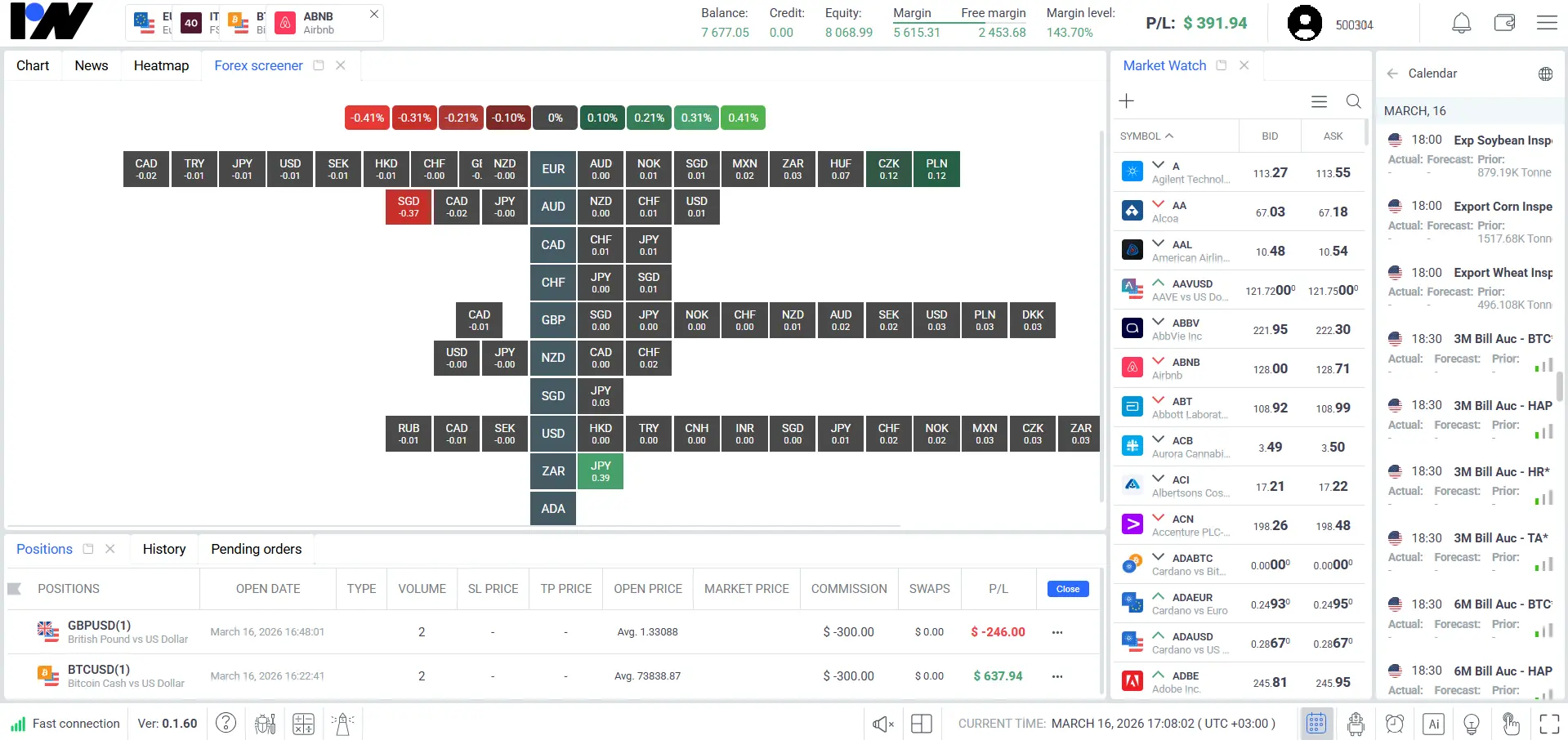
Task: Expand the AAVUSD chevron in Market Watch
Action: (x=1158, y=283)
